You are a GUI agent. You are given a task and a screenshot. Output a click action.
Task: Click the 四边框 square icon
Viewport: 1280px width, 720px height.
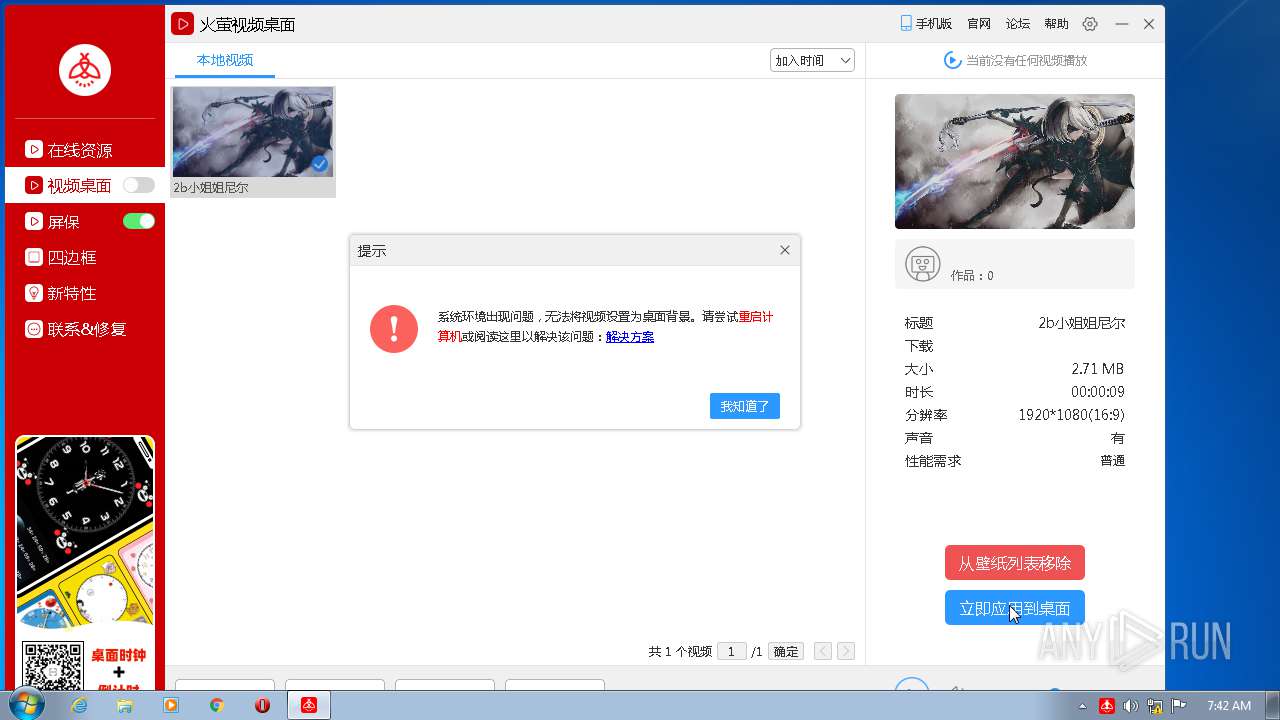pyautogui.click(x=34, y=257)
